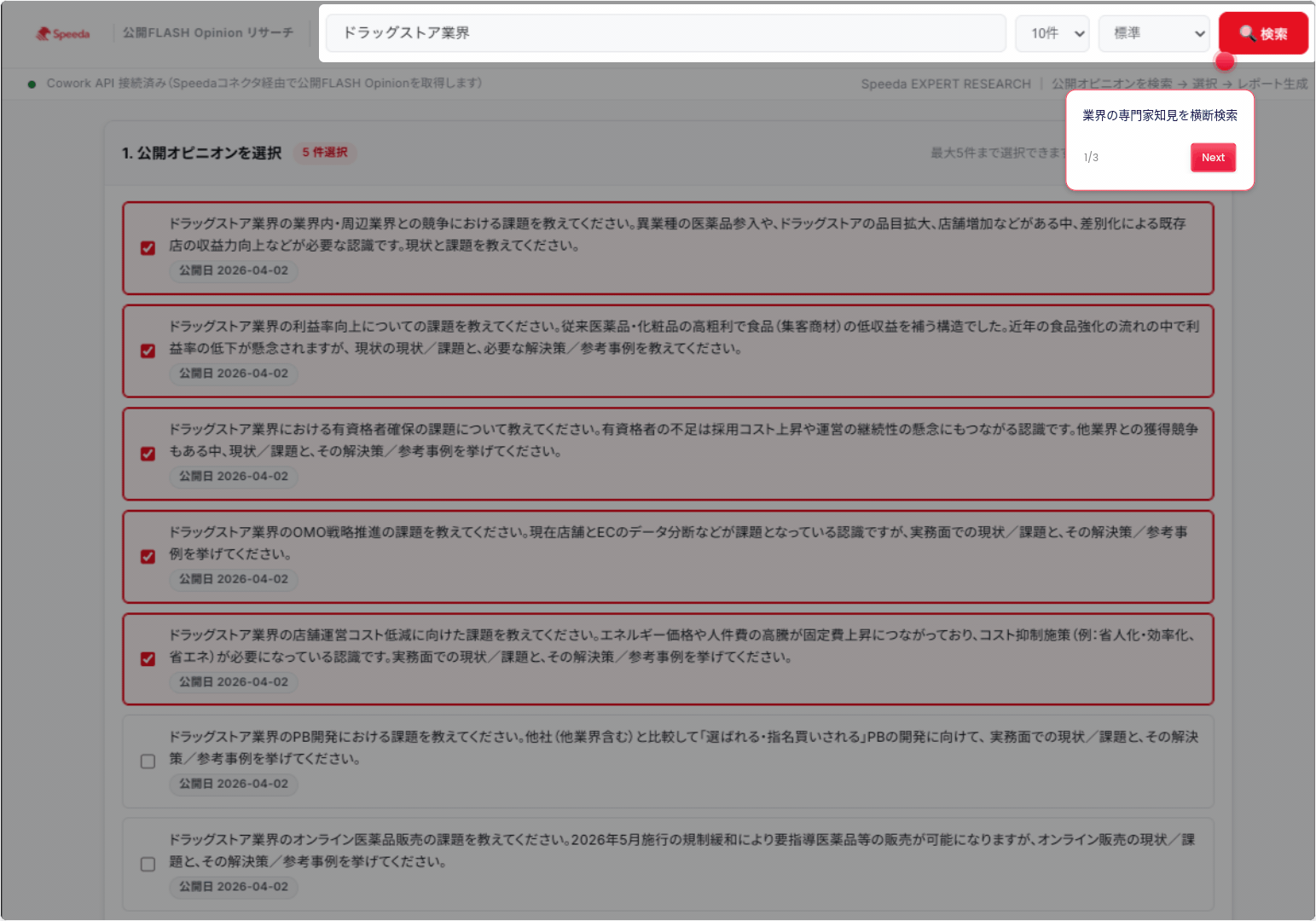Click 公開FLASH Opinion リサーチ title
The image size is (1316, 921).
pyautogui.click(x=208, y=32)
